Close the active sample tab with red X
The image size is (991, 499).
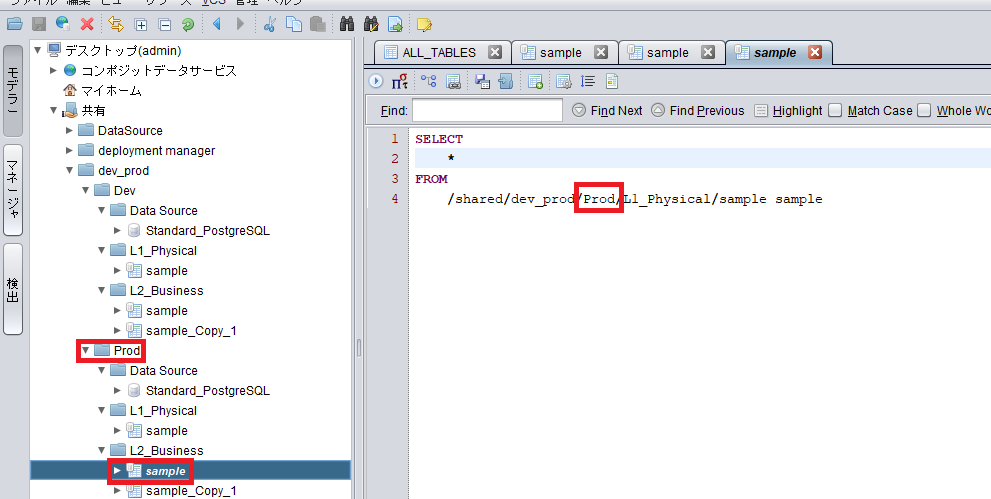tap(815, 52)
